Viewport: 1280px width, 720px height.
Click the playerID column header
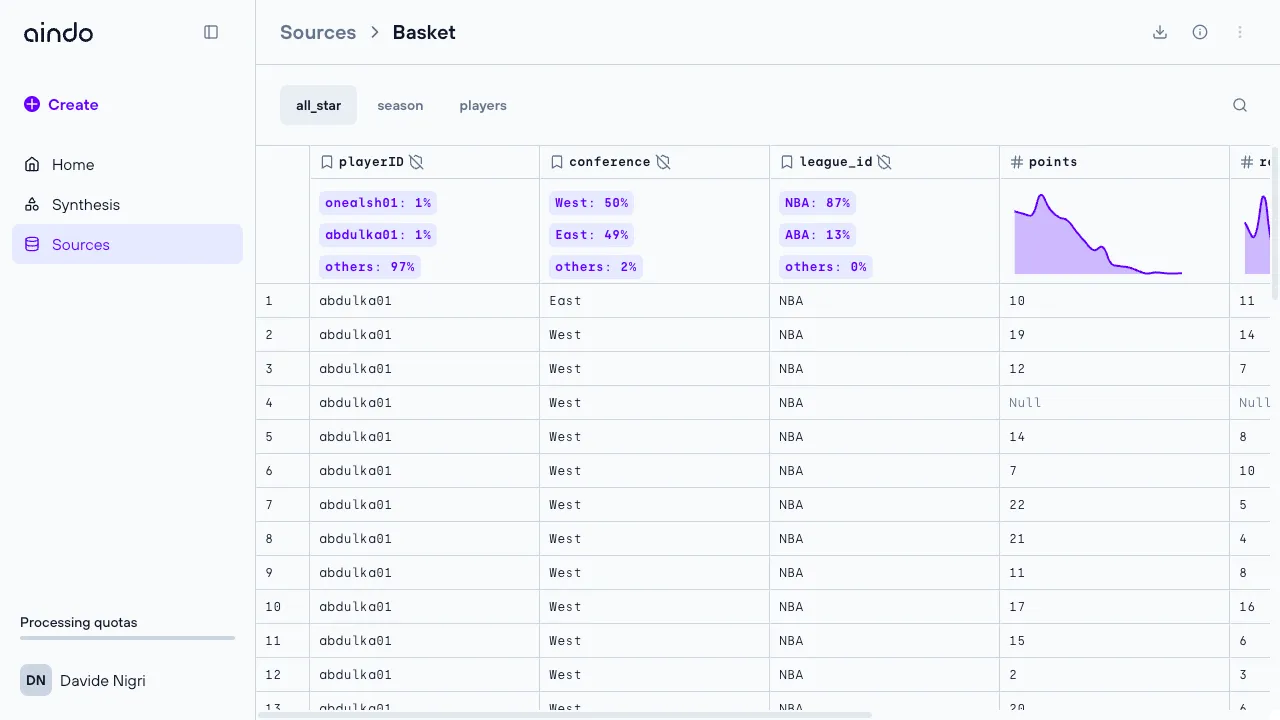425,162
